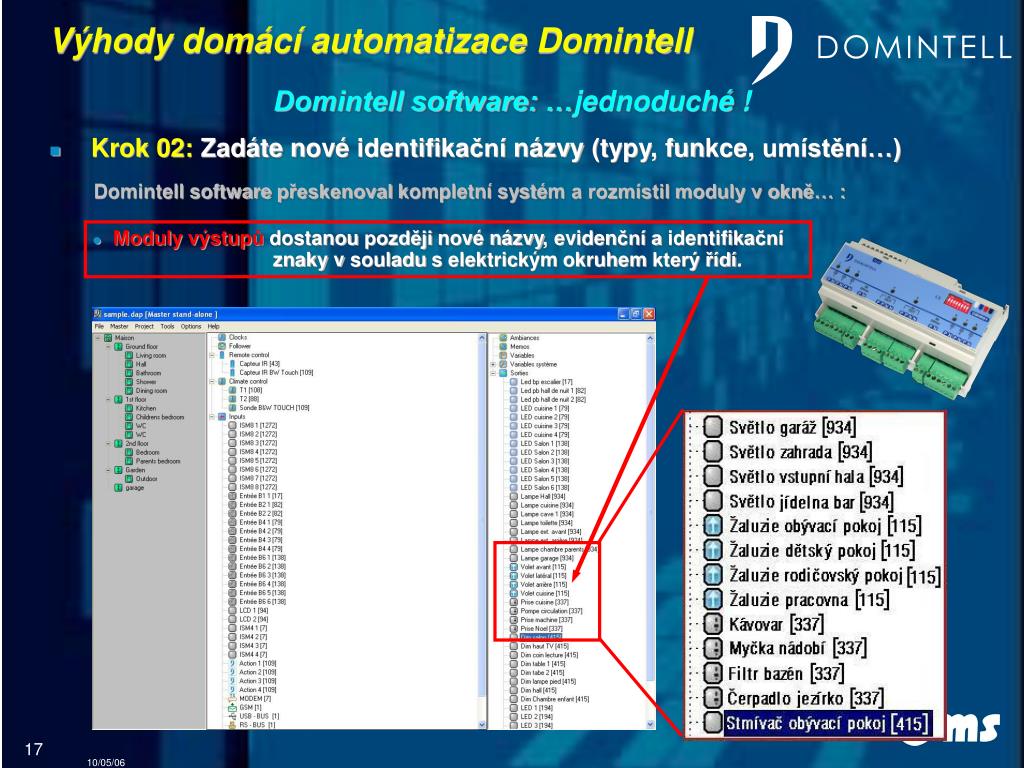The height and width of the screenshot is (768, 1024).
Task: Open the Project menu
Action: click(x=144, y=326)
